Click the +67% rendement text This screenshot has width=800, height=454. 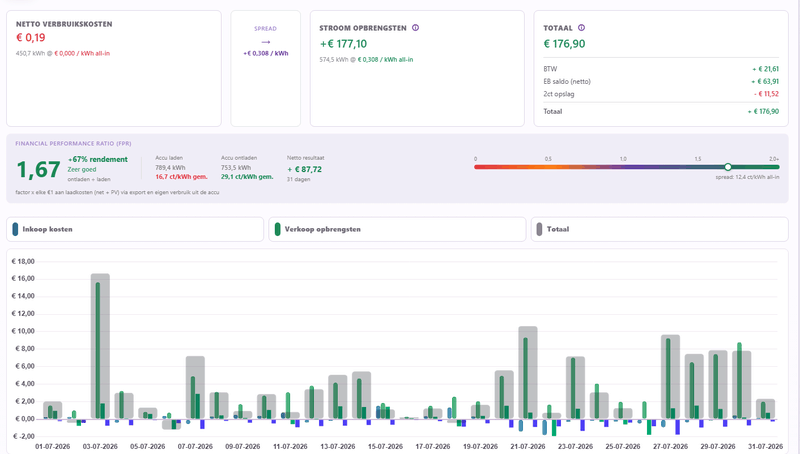click(x=97, y=159)
